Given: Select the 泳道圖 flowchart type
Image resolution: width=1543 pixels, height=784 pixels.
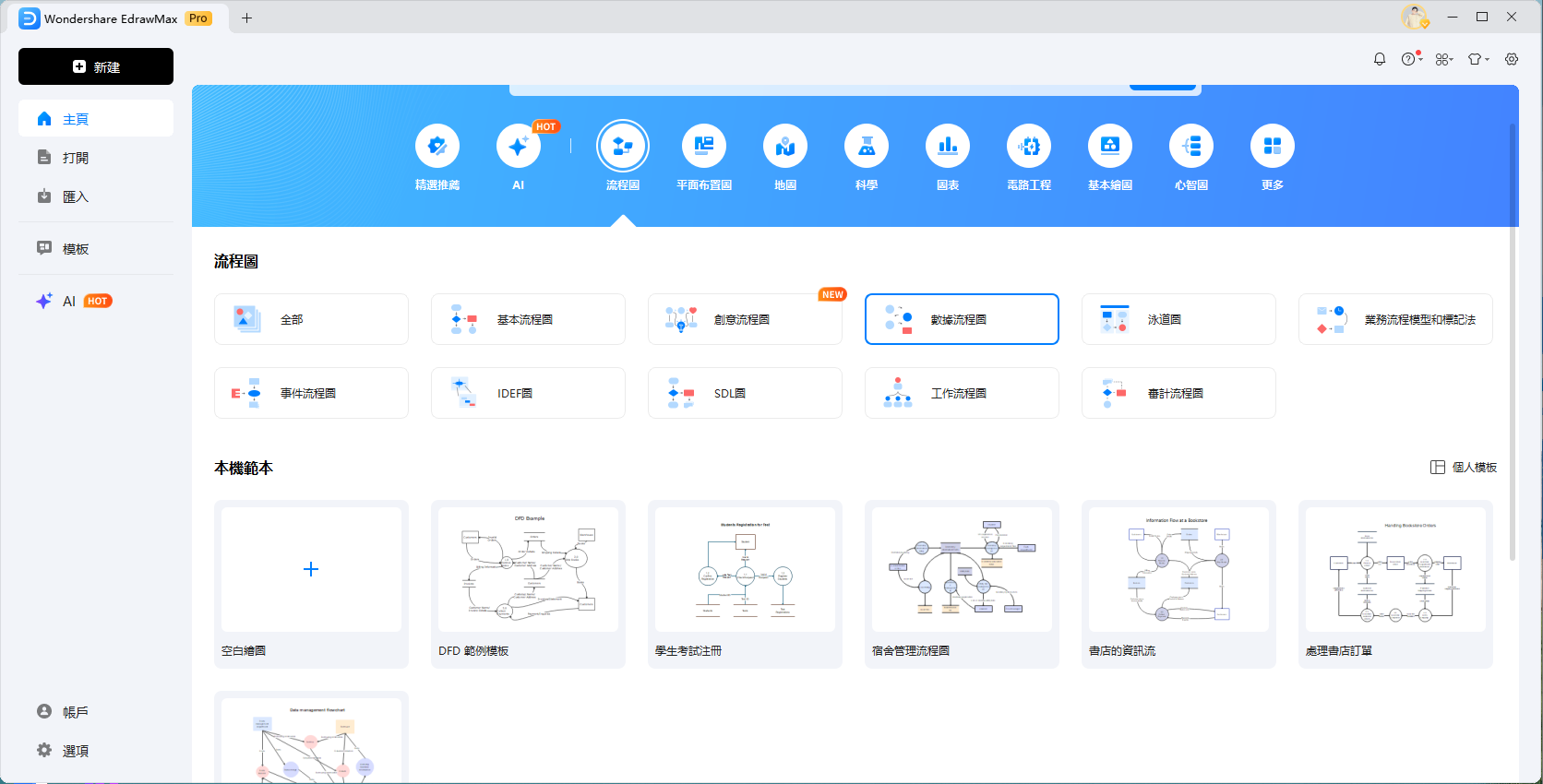Looking at the screenshot, I should [x=1178, y=319].
